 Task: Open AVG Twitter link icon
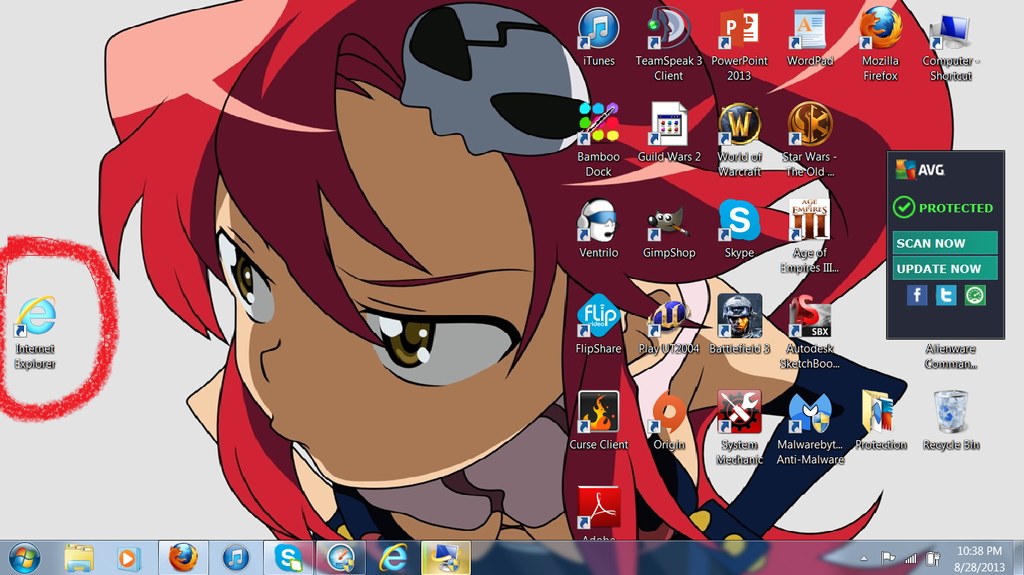tap(946, 295)
